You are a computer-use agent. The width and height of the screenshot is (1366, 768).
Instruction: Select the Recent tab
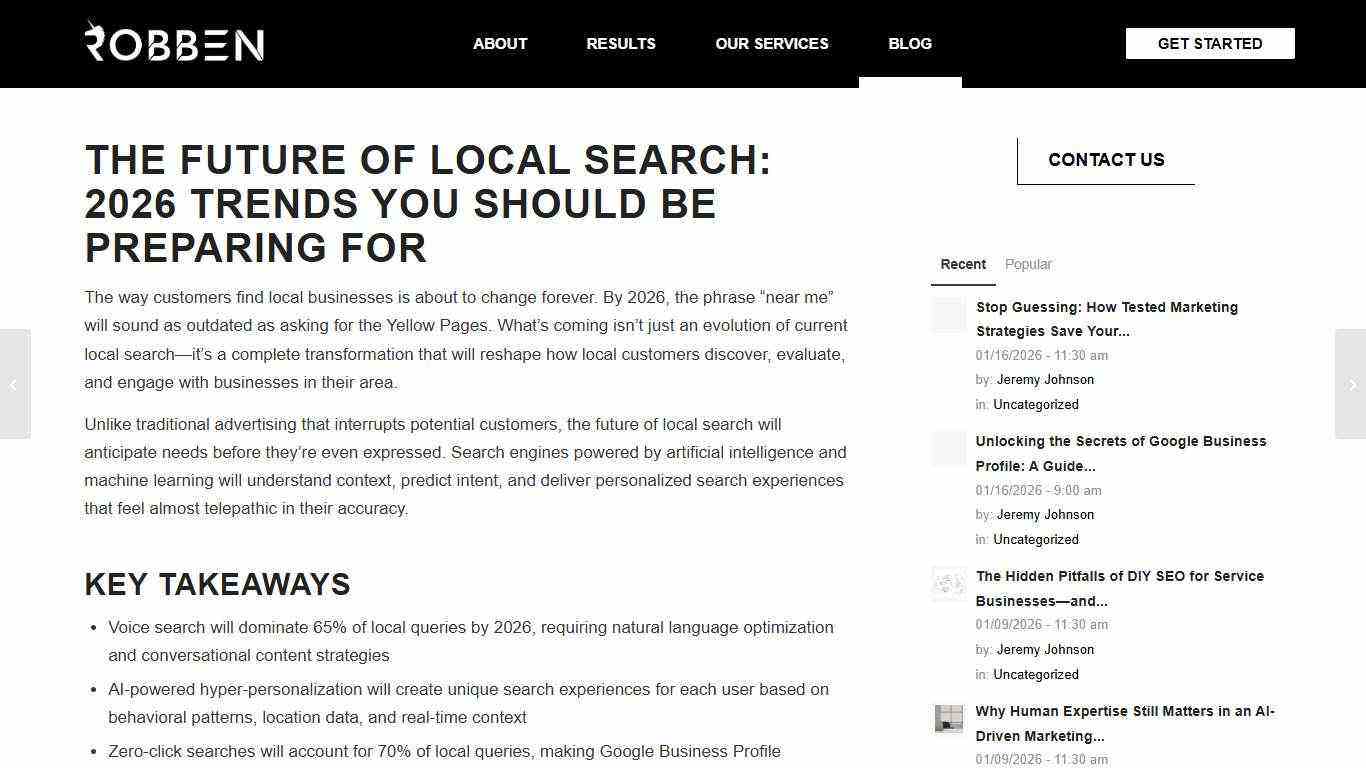point(962,264)
